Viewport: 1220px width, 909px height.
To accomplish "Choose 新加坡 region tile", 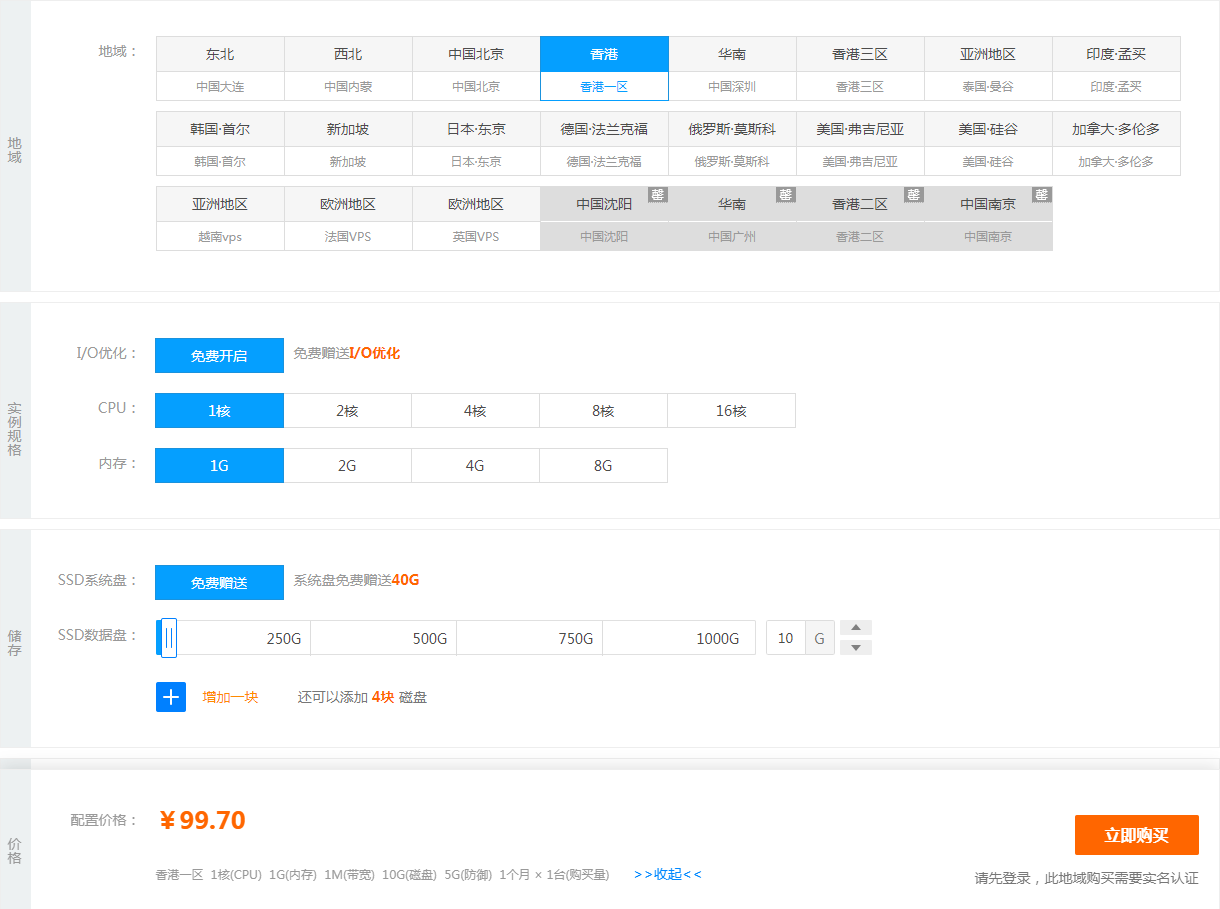I will pos(348,144).
